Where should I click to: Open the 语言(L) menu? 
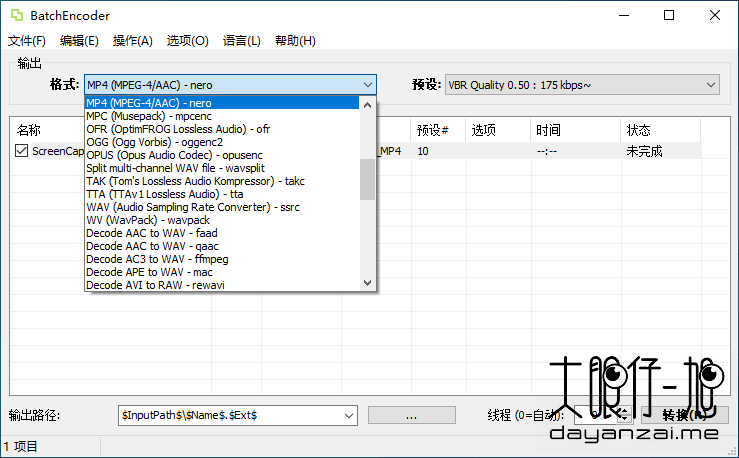click(242, 41)
